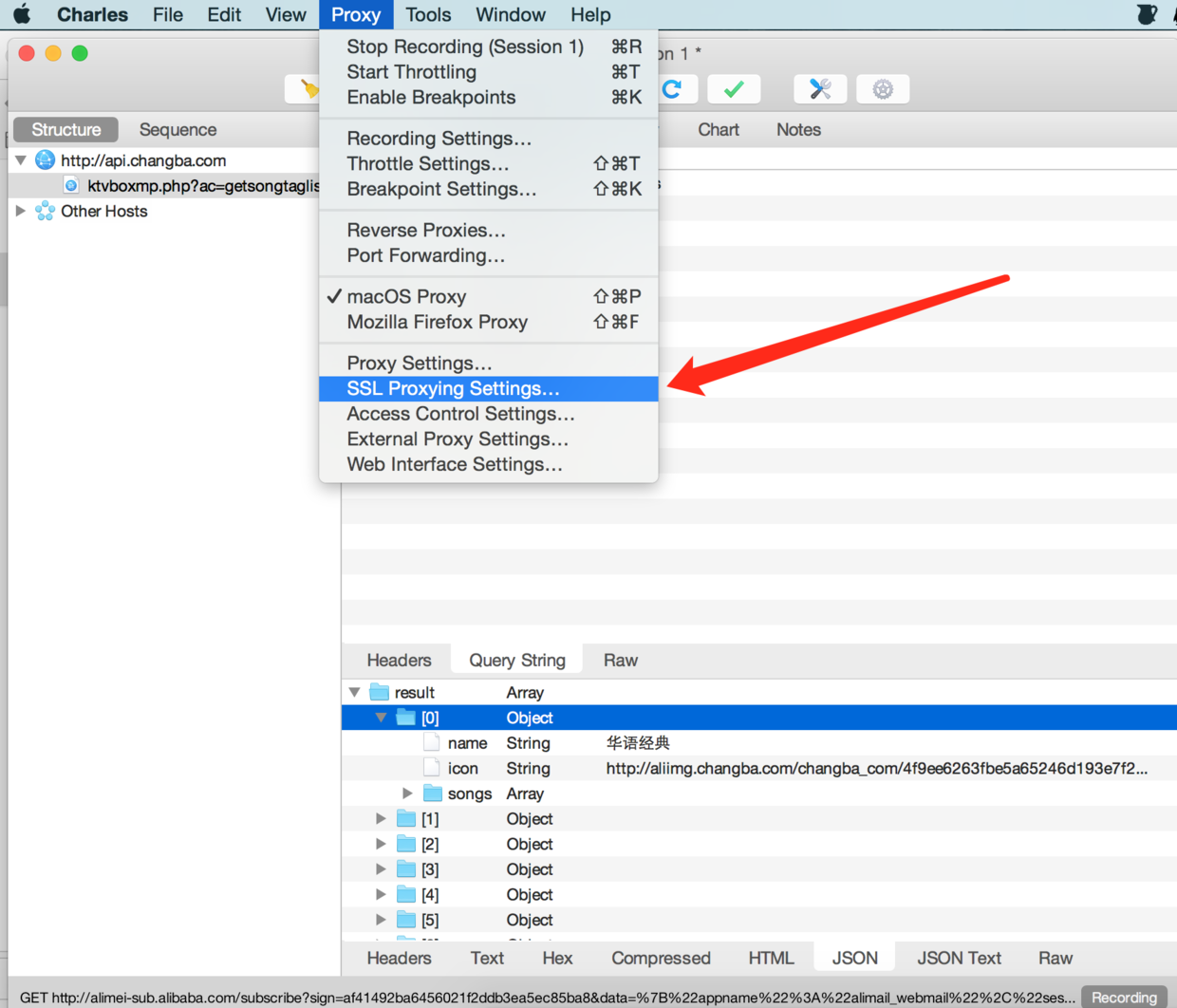
Task: Open the Notes tab
Action: 798,129
